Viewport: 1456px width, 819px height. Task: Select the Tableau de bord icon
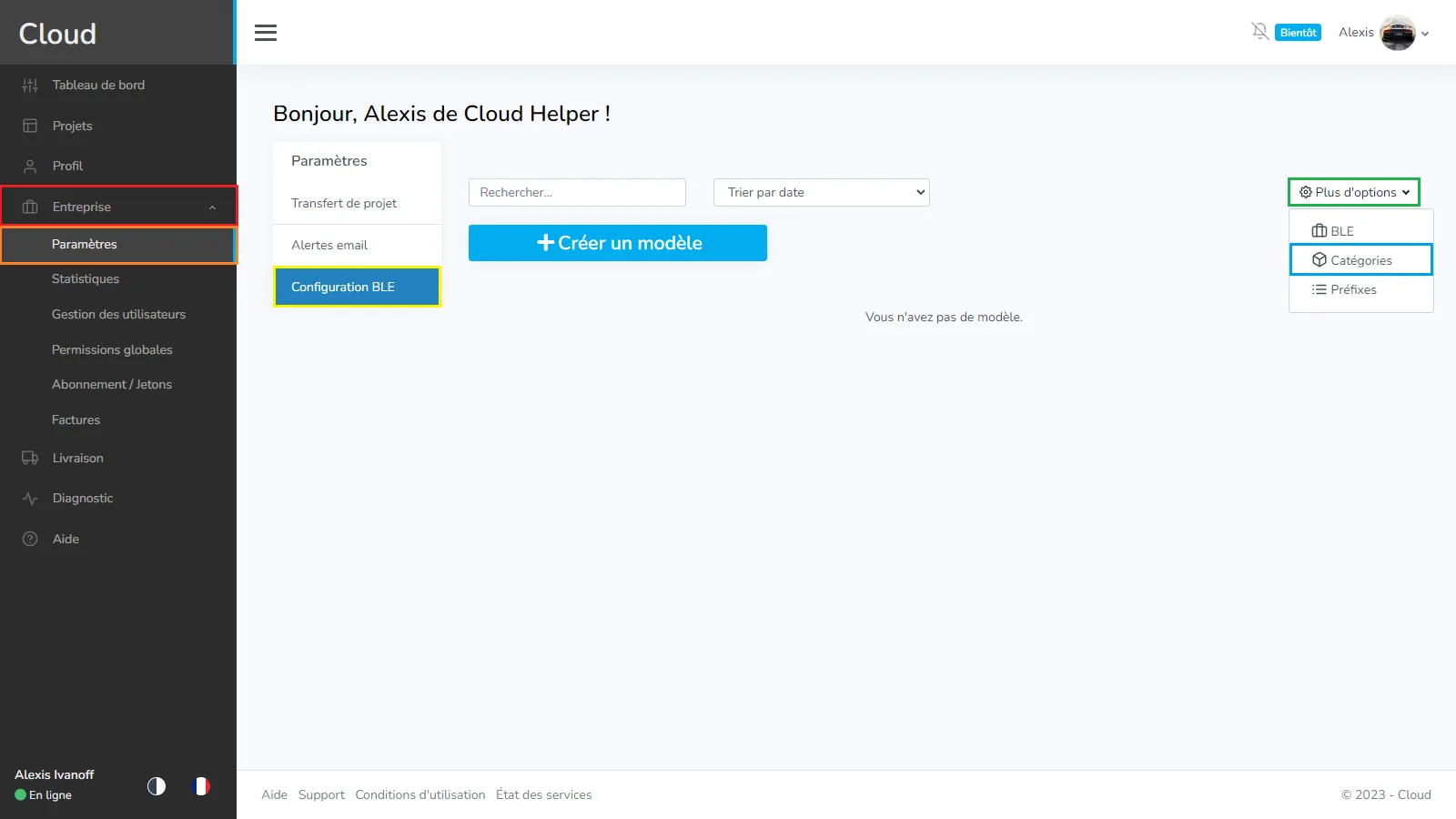pyautogui.click(x=30, y=85)
